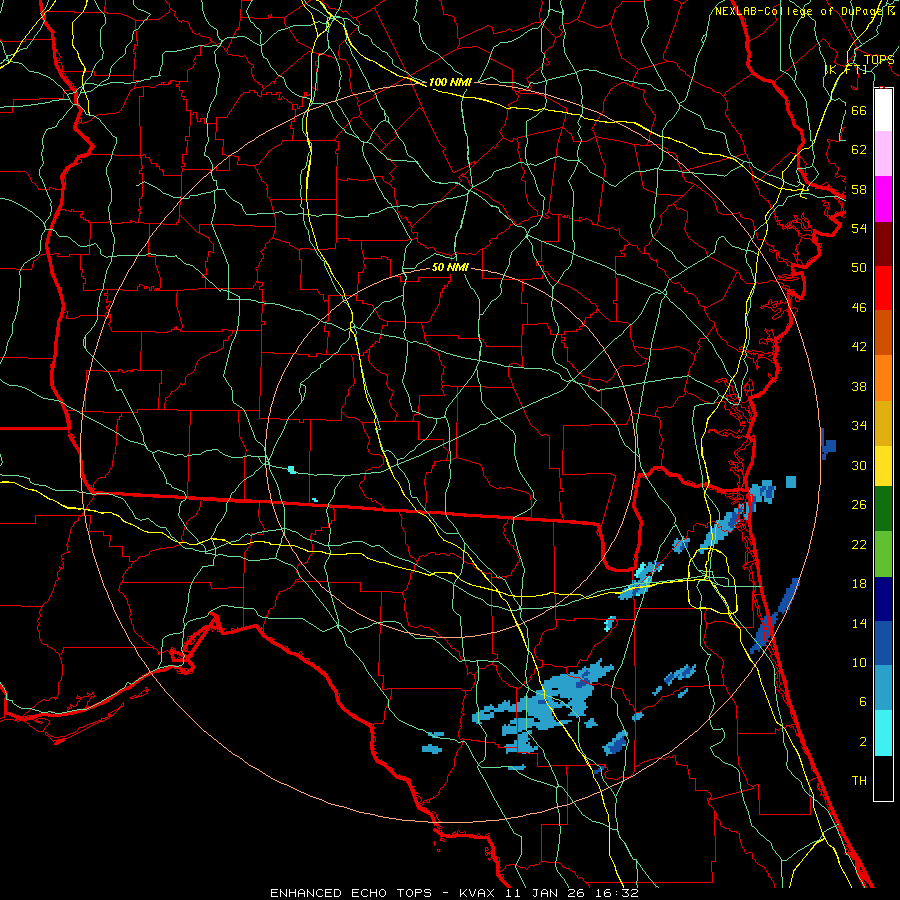Click the legend value '34'
The height and width of the screenshot is (900, 900).
pos(859,426)
